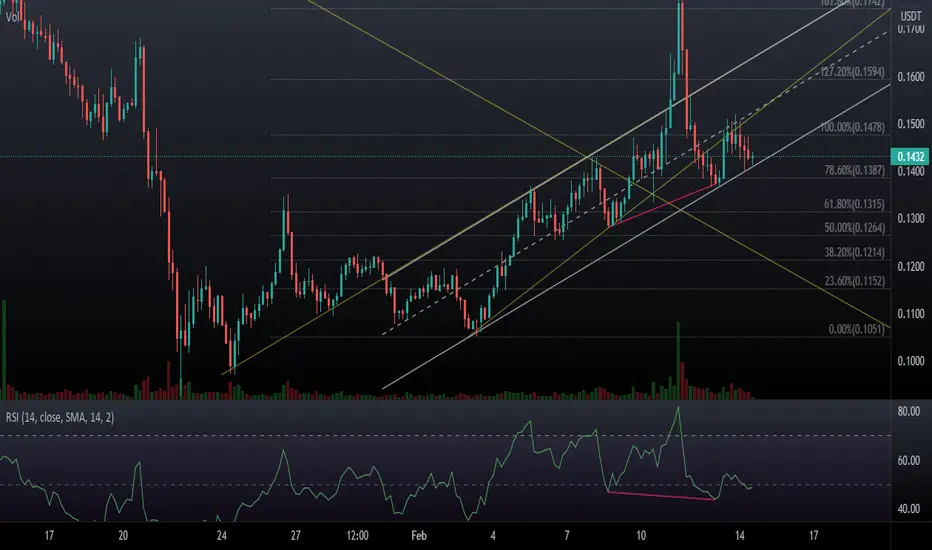Select the pink trend line under price candles
The width and height of the screenshot is (932, 550).
pos(664,205)
